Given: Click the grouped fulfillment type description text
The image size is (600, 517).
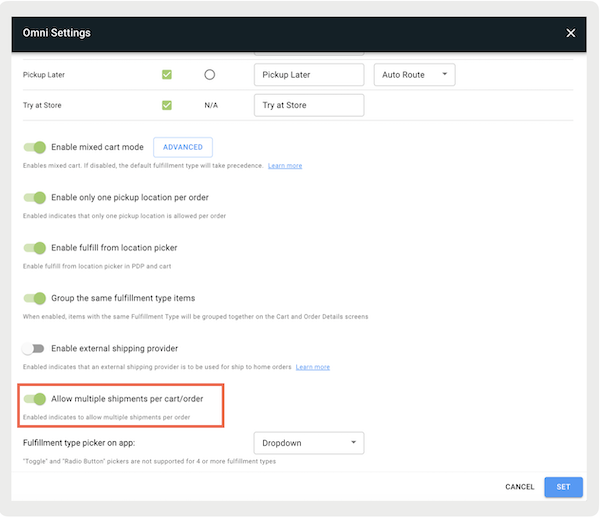Looking at the screenshot, I should [x=196, y=317].
